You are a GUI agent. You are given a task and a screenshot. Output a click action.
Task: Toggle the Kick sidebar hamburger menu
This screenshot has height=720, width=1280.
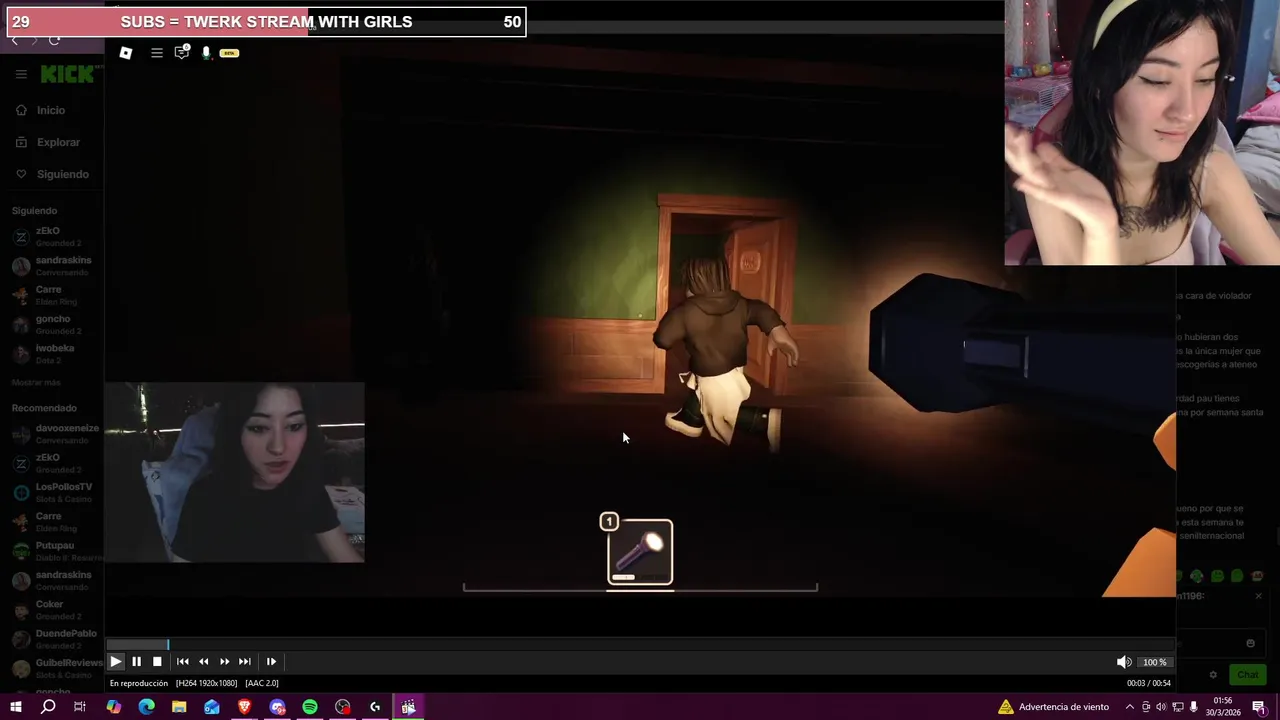[21, 74]
